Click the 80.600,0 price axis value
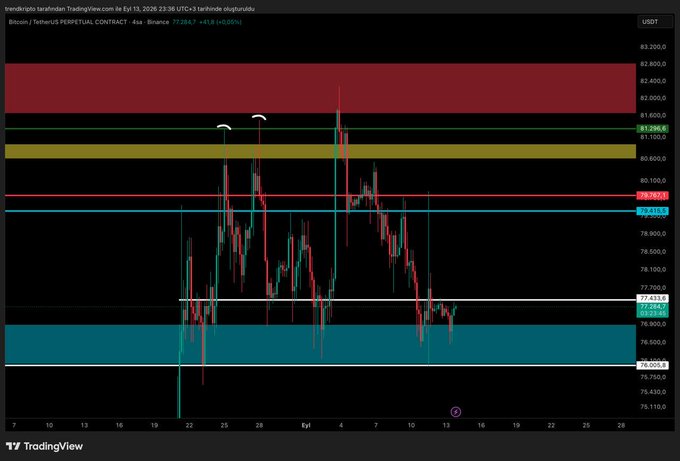Viewport: 680px width, 461px height. tap(653, 159)
